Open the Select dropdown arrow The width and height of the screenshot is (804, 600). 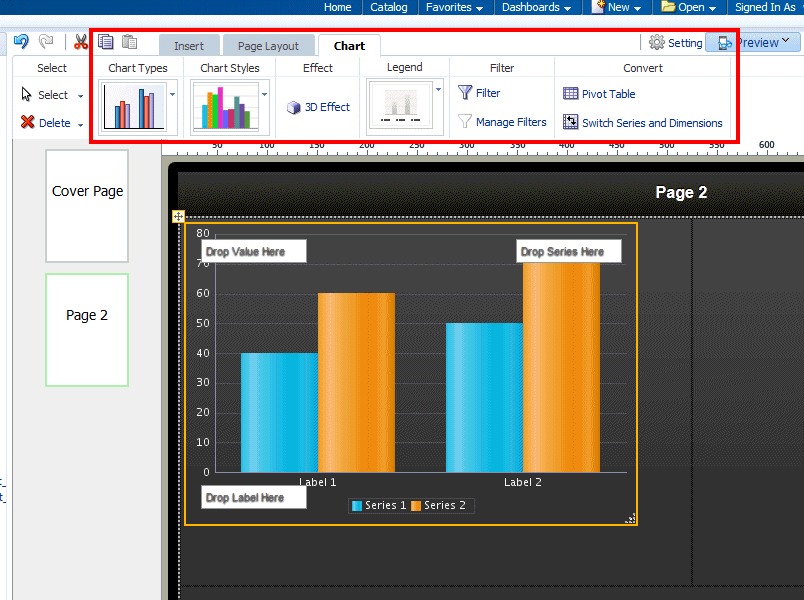tap(81, 96)
